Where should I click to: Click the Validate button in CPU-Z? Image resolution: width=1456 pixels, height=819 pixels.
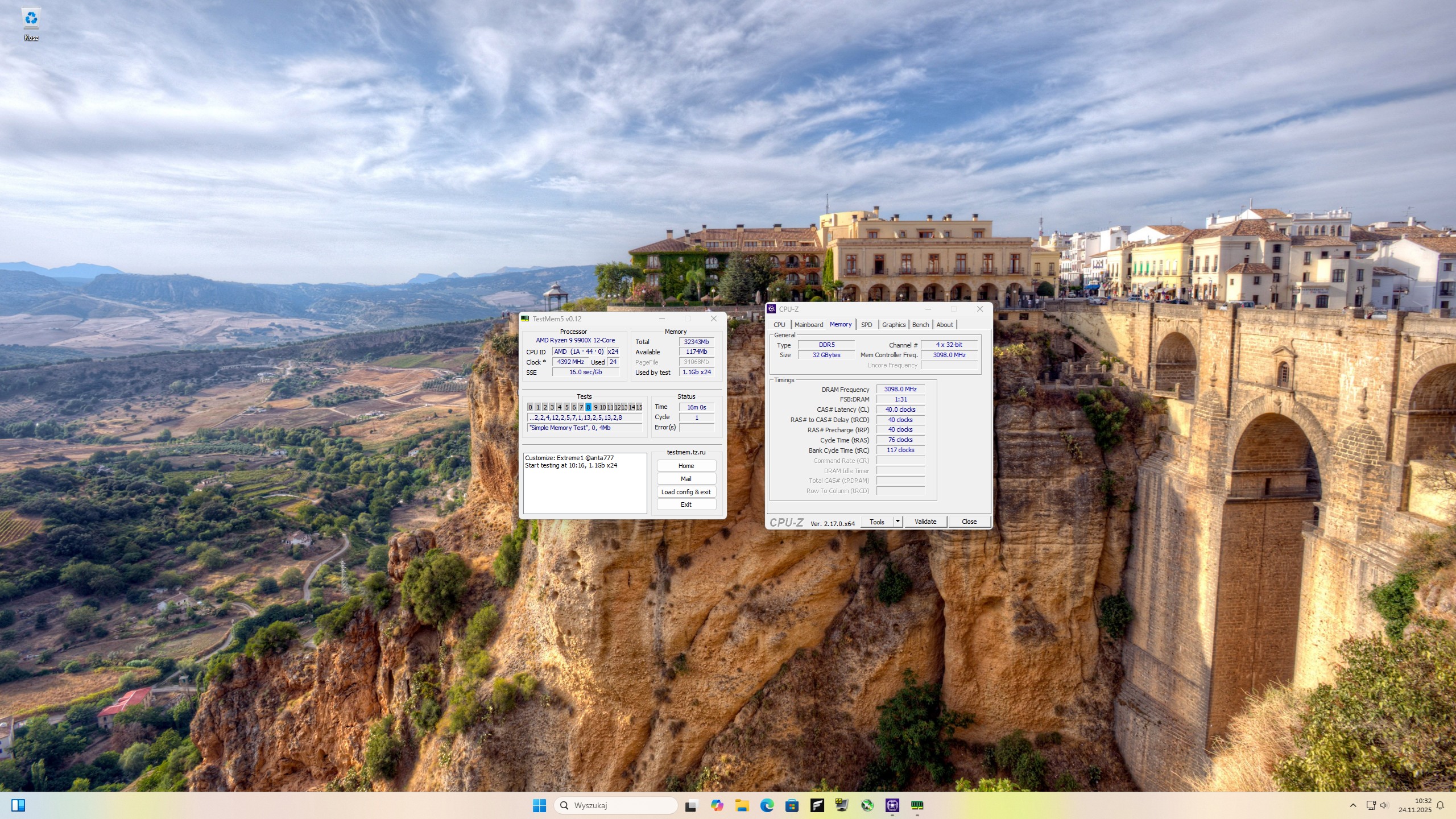click(x=925, y=522)
